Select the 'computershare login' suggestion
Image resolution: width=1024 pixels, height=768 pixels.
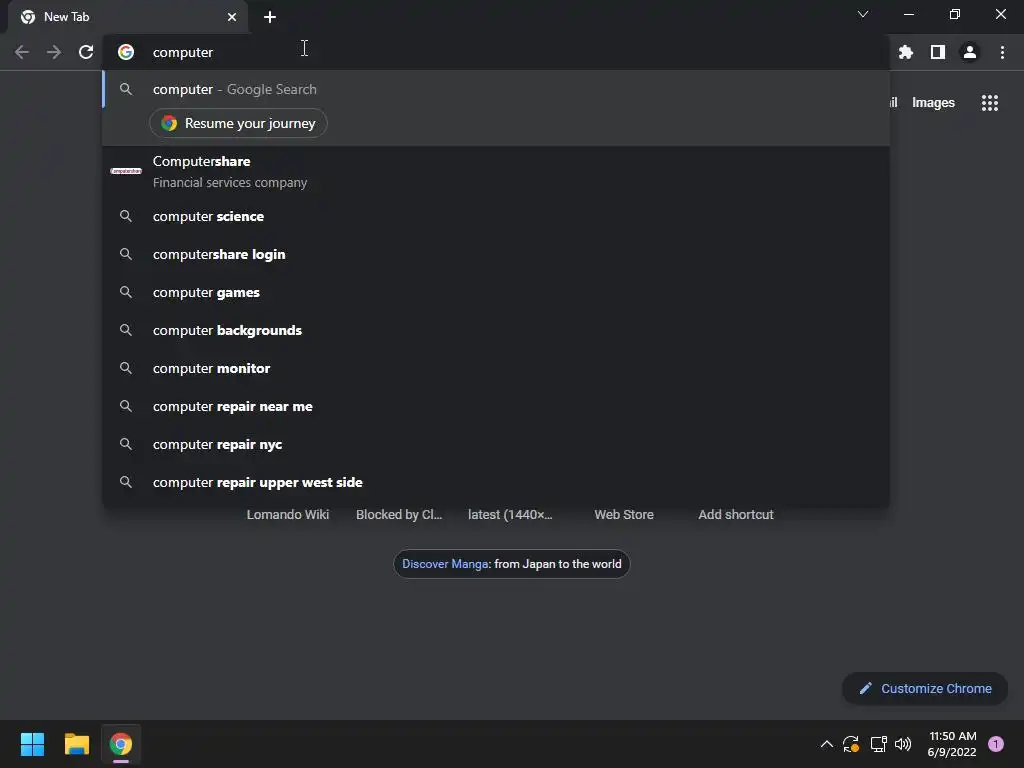[496, 254]
